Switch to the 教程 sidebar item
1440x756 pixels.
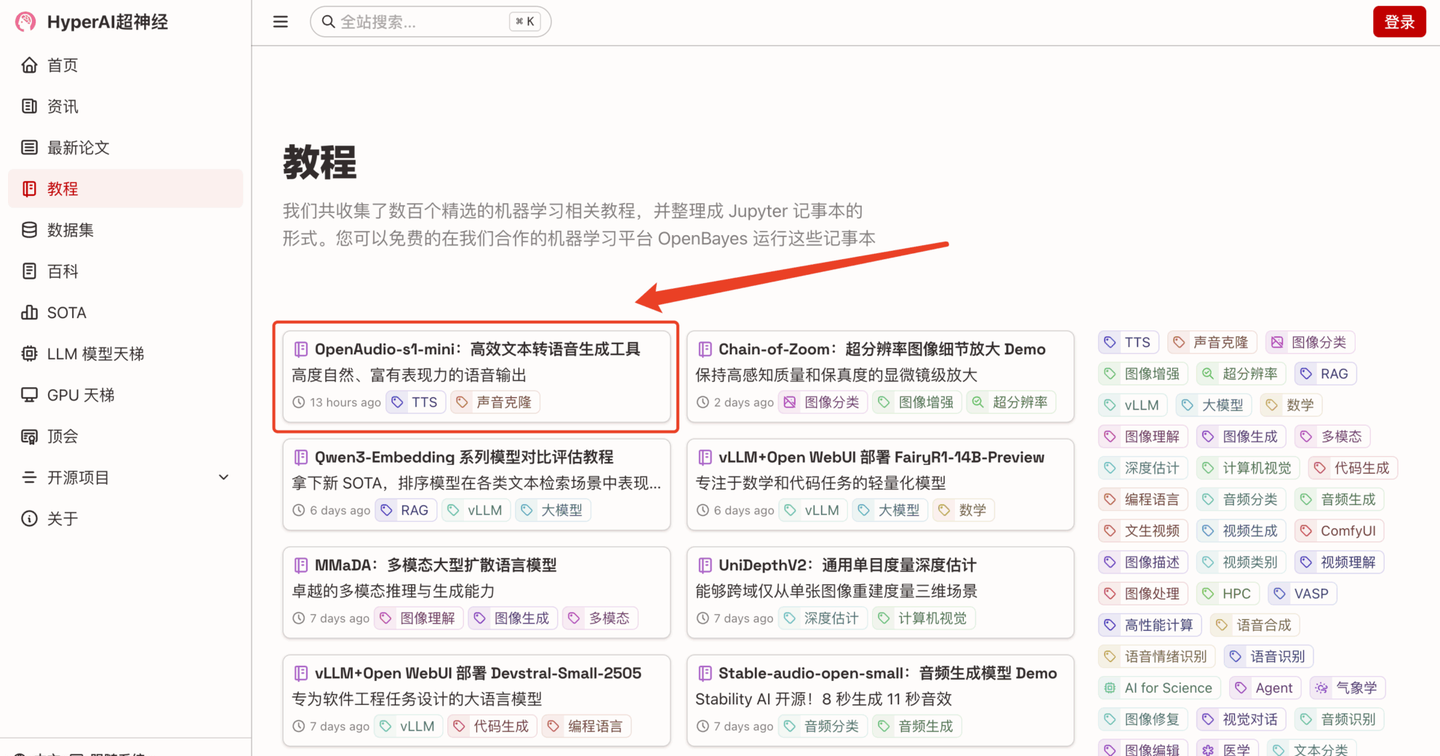pyautogui.click(x=62, y=188)
